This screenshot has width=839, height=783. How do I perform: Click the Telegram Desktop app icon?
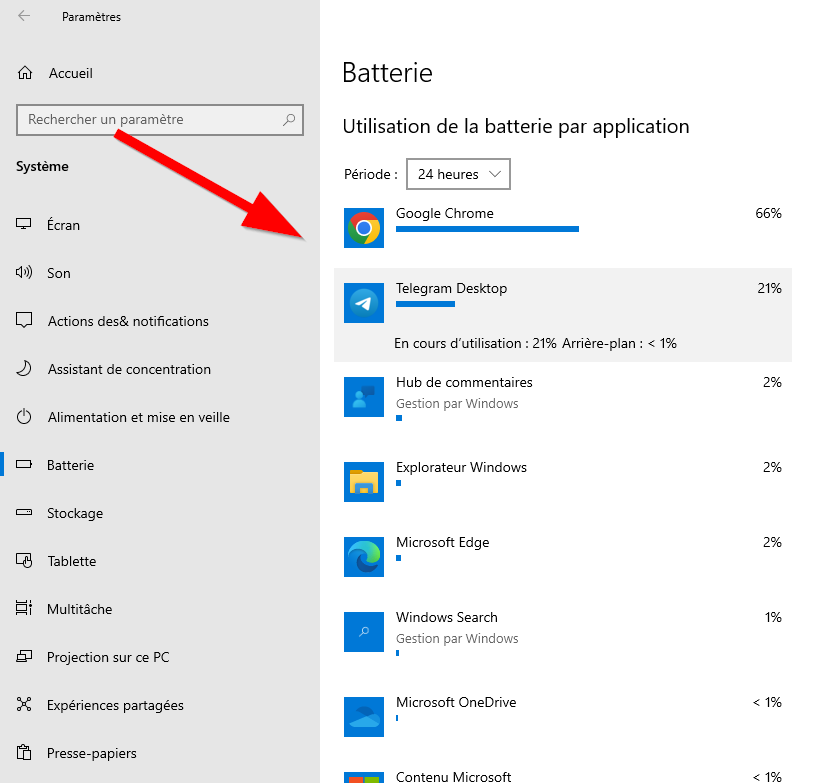click(x=364, y=303)
